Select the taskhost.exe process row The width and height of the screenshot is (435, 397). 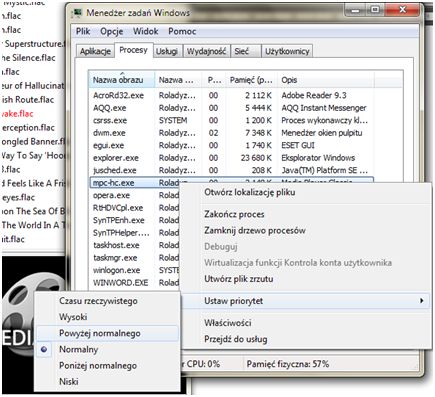click(134, 245)
